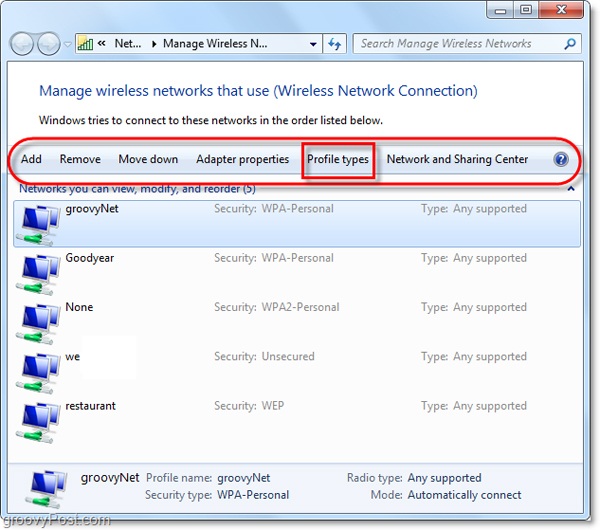Click the double chevron in address bar

point(102,43)
